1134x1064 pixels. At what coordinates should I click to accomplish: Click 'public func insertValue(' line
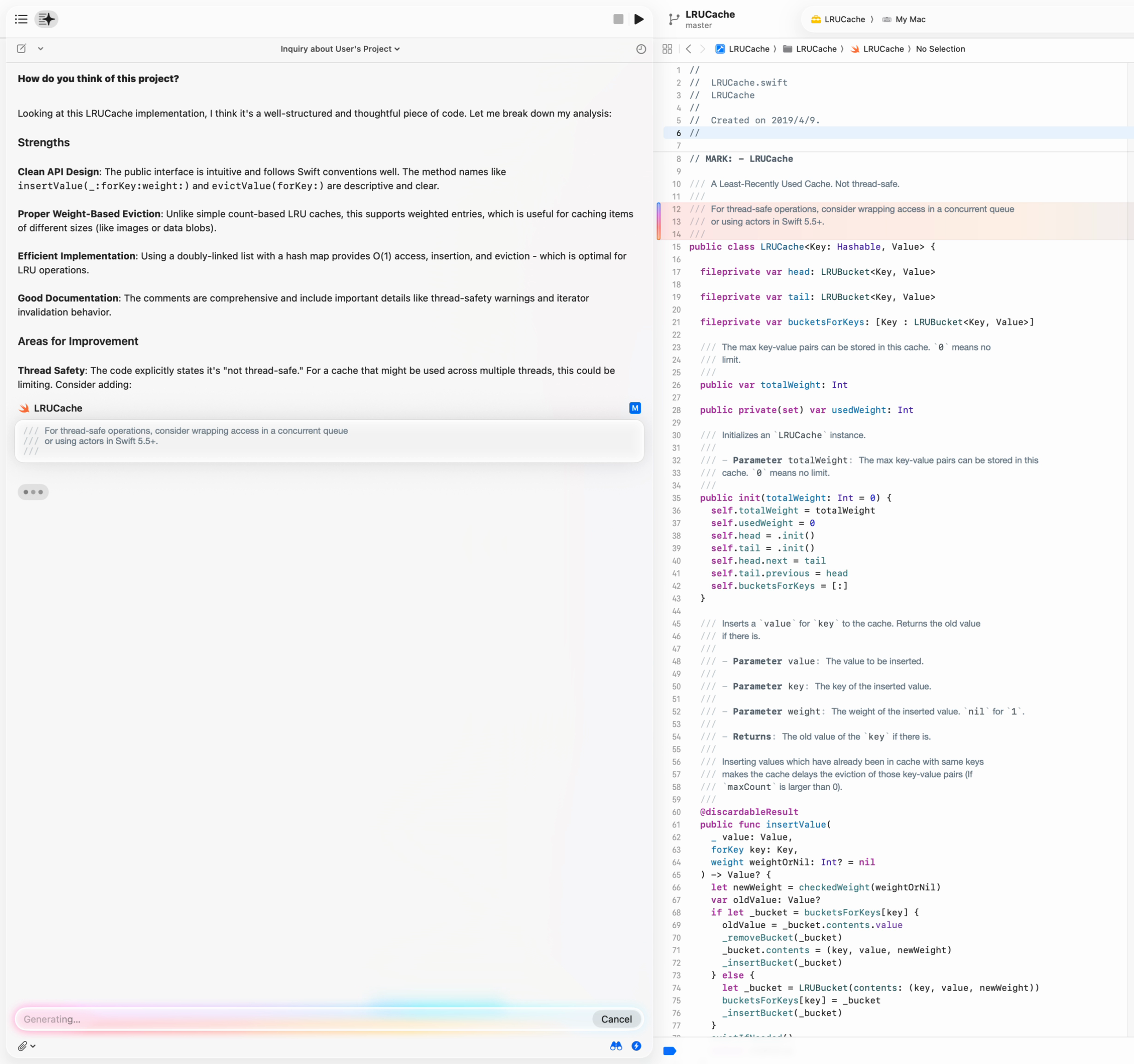(x=766, y=824)
